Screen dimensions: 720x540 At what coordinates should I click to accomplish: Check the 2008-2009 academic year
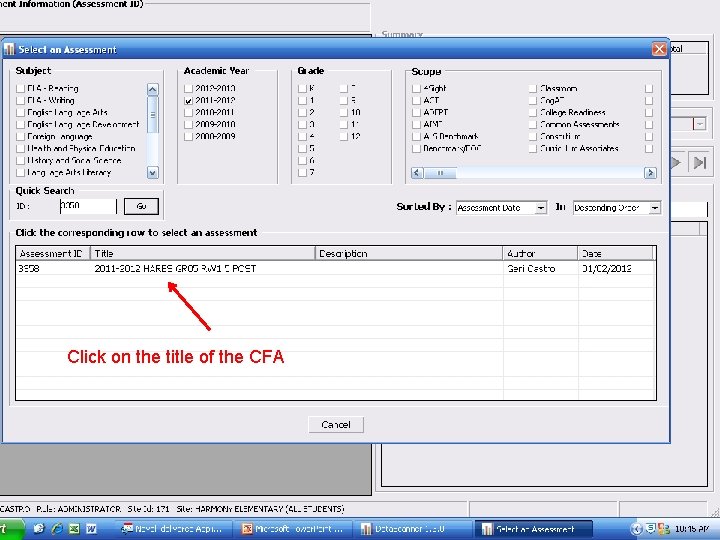click(x=188, y=137)
